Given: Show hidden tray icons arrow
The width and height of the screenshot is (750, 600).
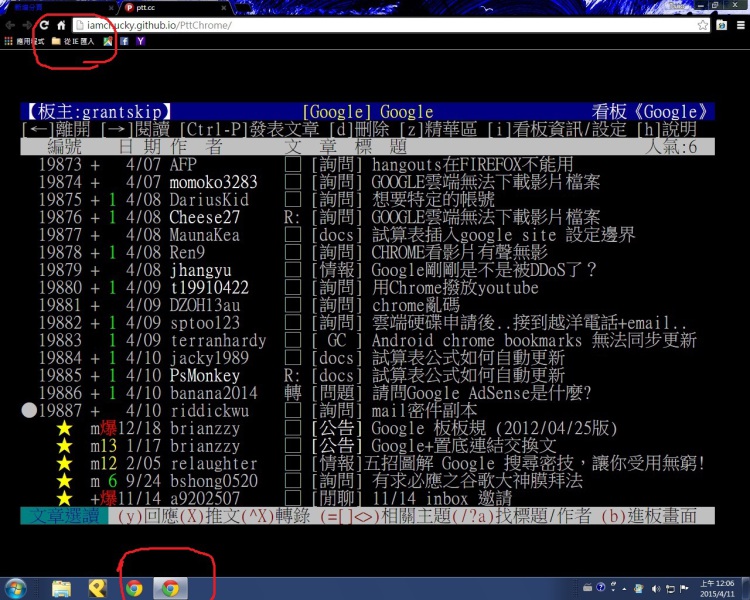Looking at the screenshot, I should click(x=624, y=589).
